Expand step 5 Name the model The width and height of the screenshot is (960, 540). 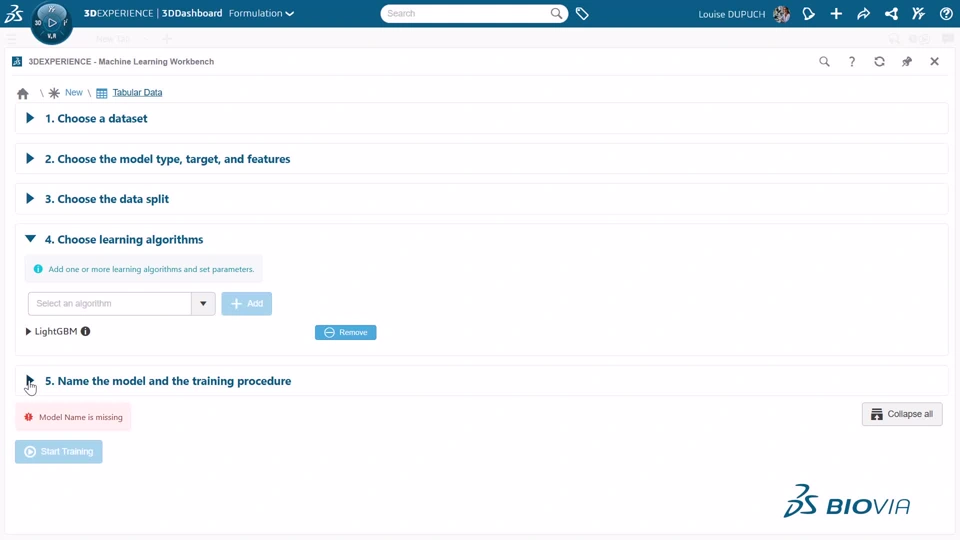click(29, 380)
